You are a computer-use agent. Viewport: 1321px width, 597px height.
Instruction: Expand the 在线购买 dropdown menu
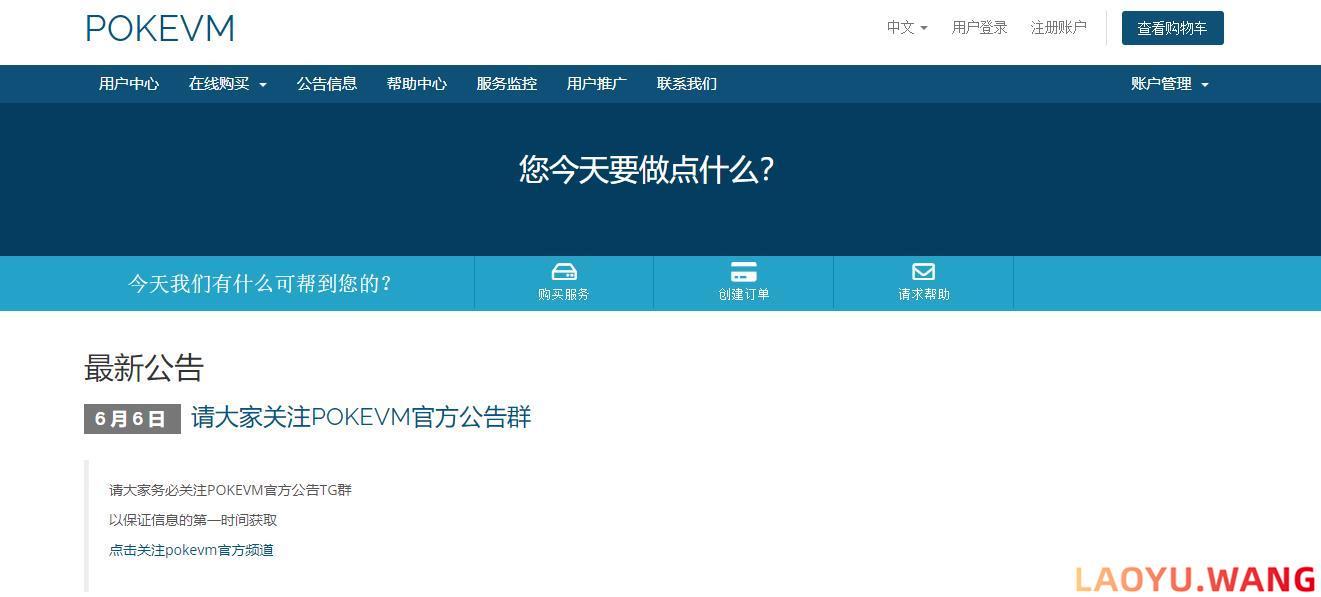[x=228, y=84]
